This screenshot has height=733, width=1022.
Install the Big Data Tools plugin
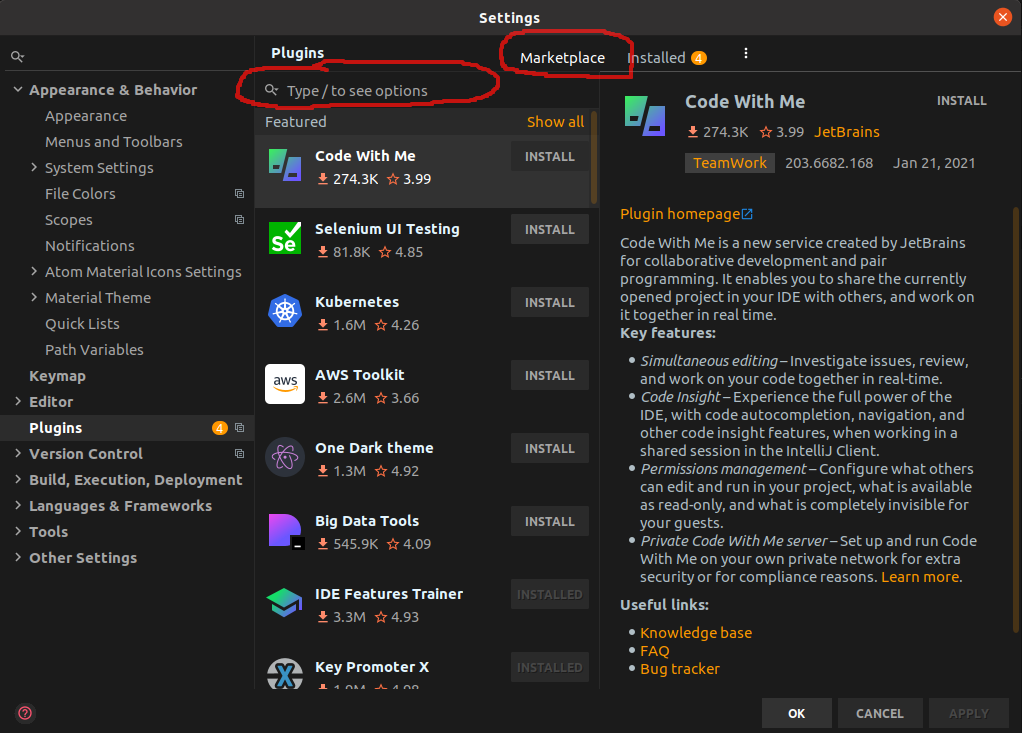click(549, 521)
